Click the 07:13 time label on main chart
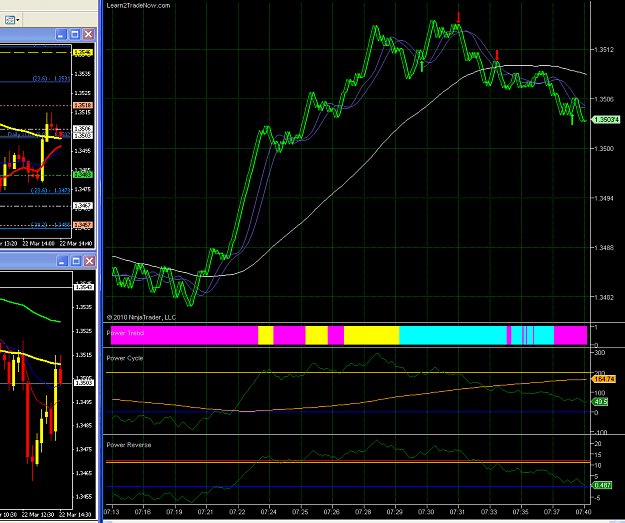The image size is (625, 523). coord(111,512)
